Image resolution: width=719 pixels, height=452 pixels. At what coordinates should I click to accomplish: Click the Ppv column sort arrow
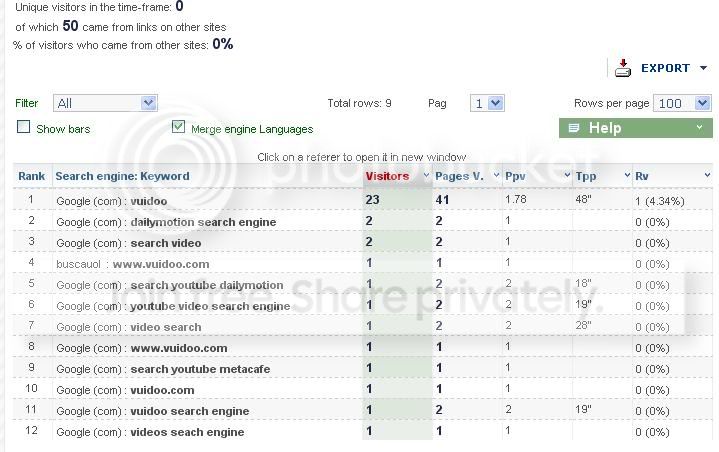coord(567,175)
